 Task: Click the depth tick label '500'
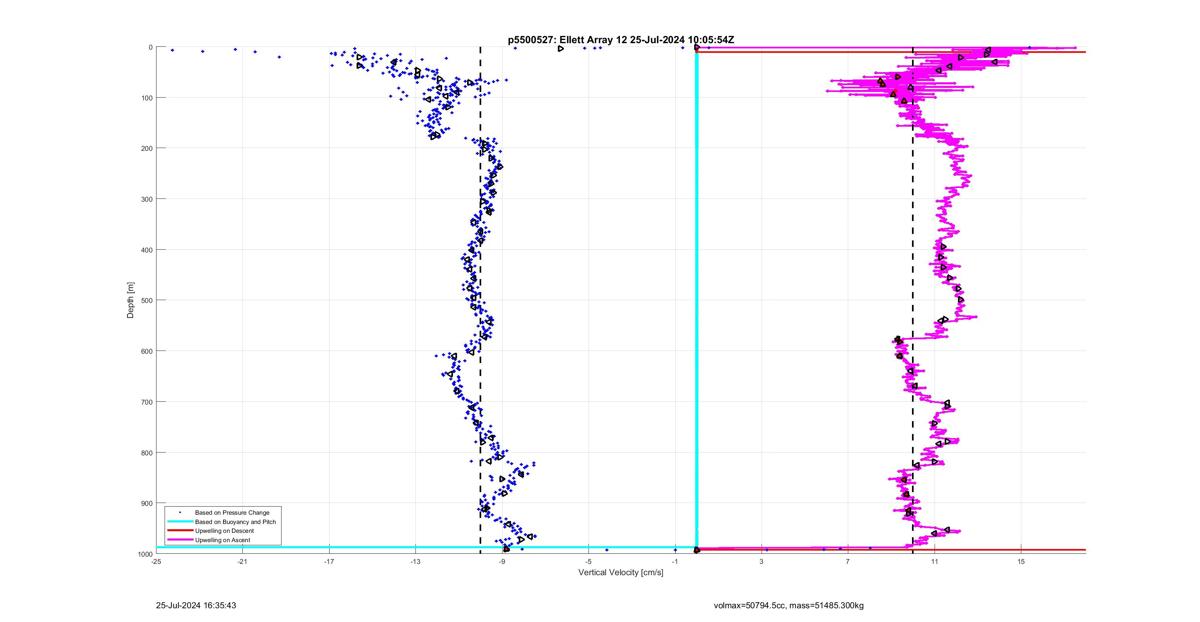146,300
